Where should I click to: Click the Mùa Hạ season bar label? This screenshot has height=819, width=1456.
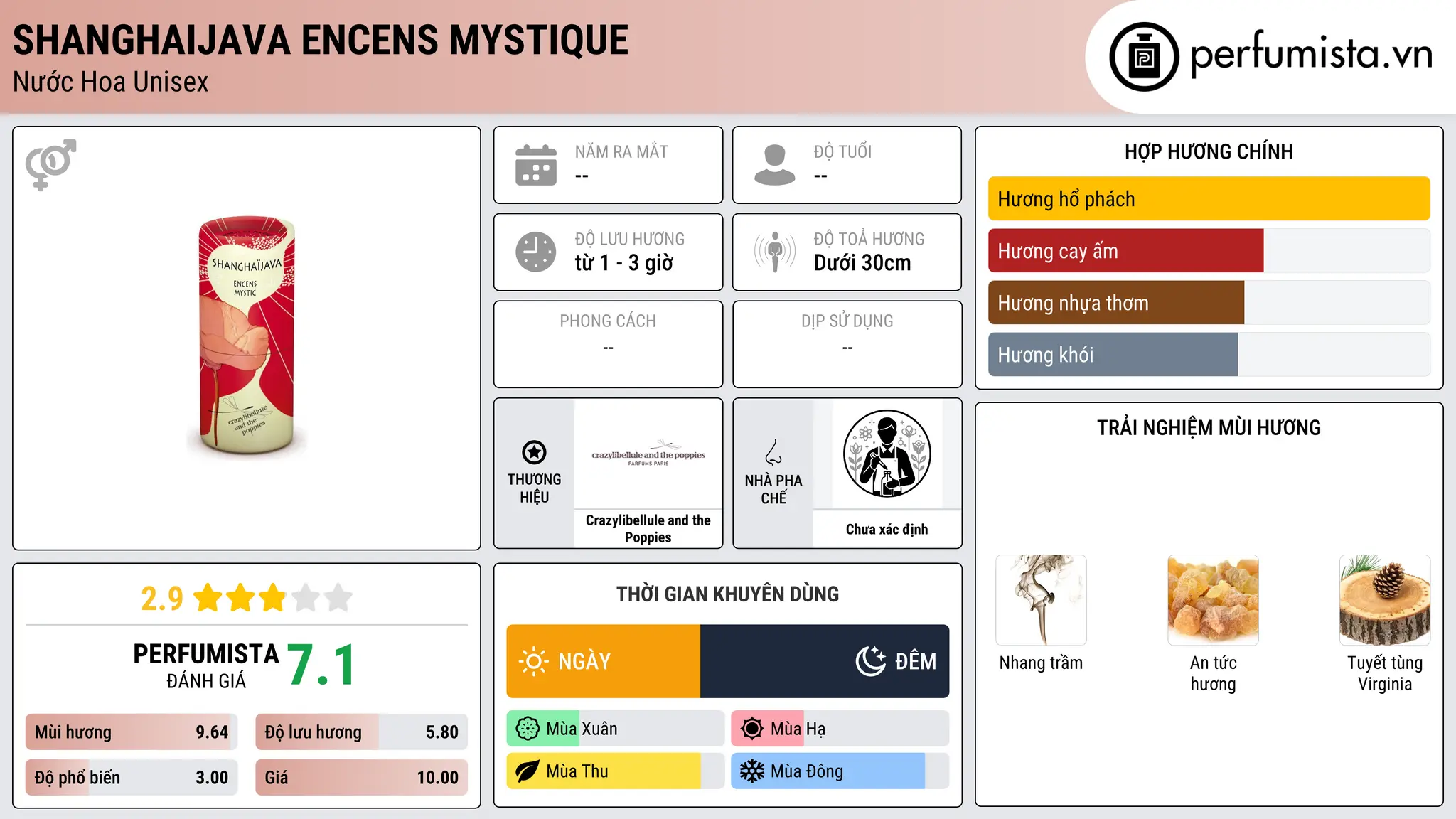pyautogui.click(x=798, y=729)
